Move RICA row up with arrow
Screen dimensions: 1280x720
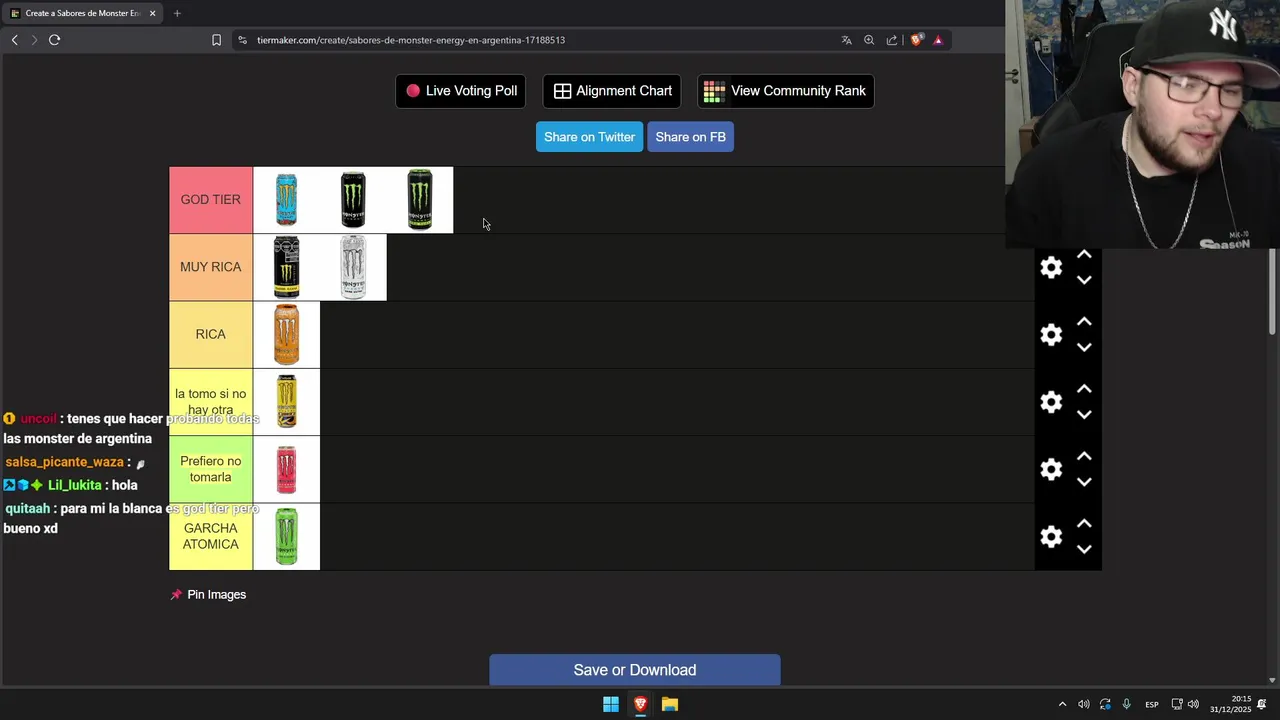coord(1084,322)
